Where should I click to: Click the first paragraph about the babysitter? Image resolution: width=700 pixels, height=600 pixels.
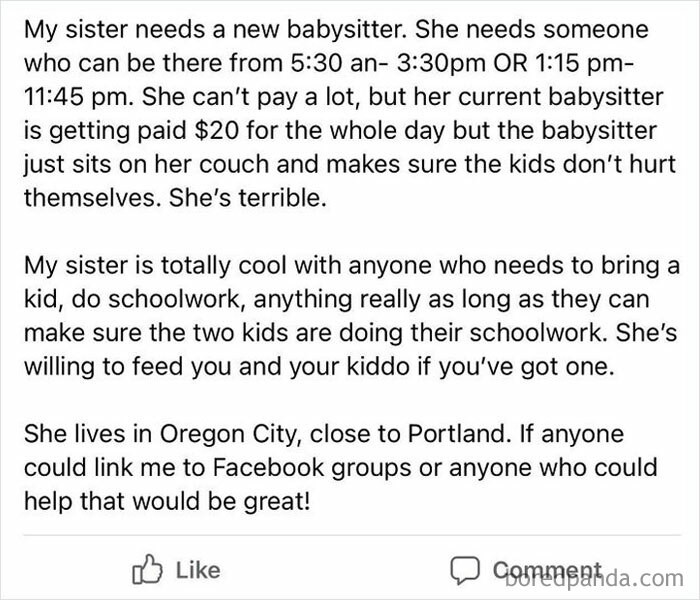(x=350, y=113)
